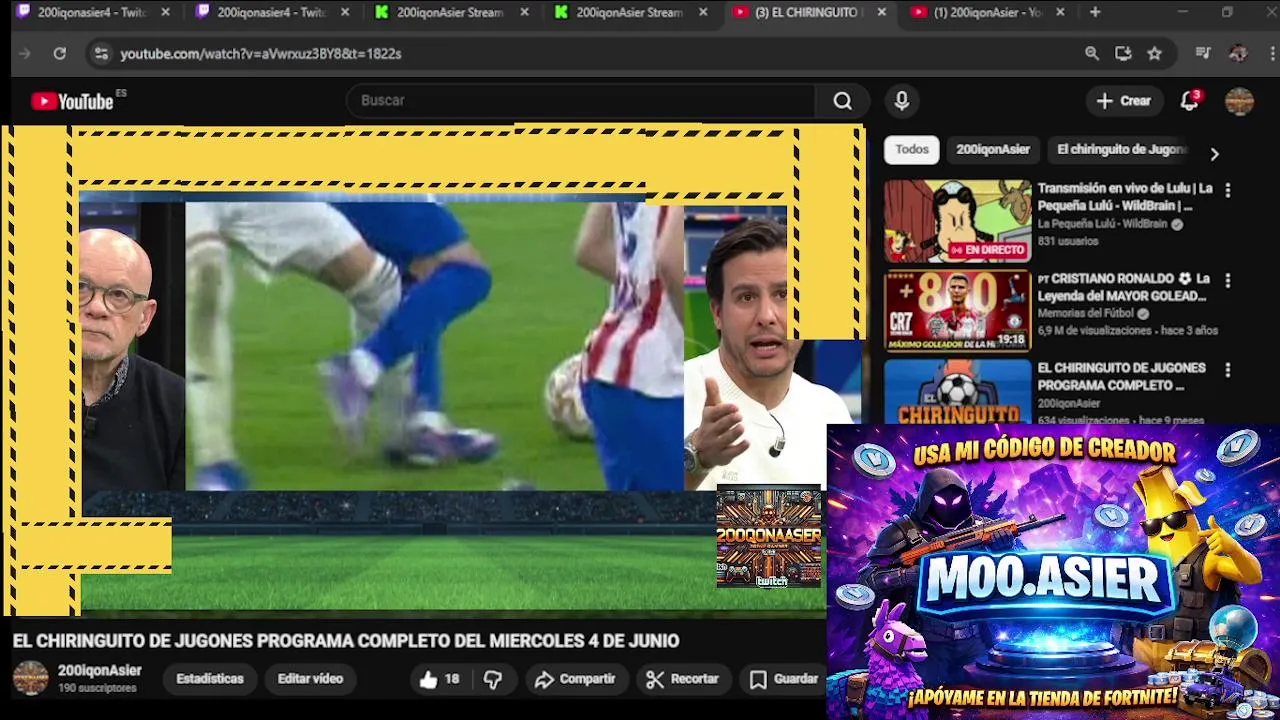The image size is (1280, 720).
Task: Open site info icon in address bar
Action: [100, 54]
